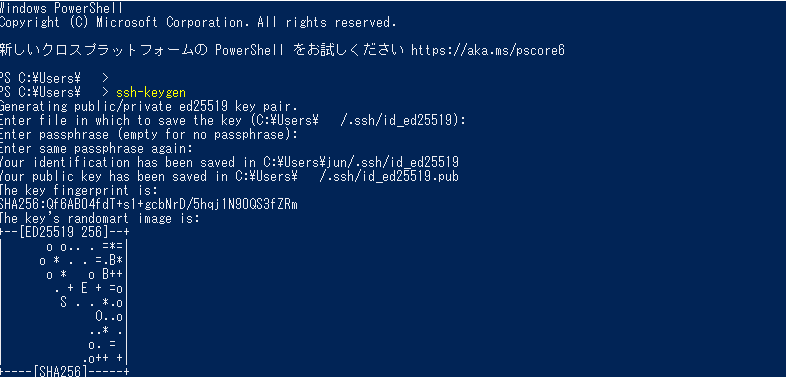
Task: Click the S character in the randomart
Action: [63, 302]
